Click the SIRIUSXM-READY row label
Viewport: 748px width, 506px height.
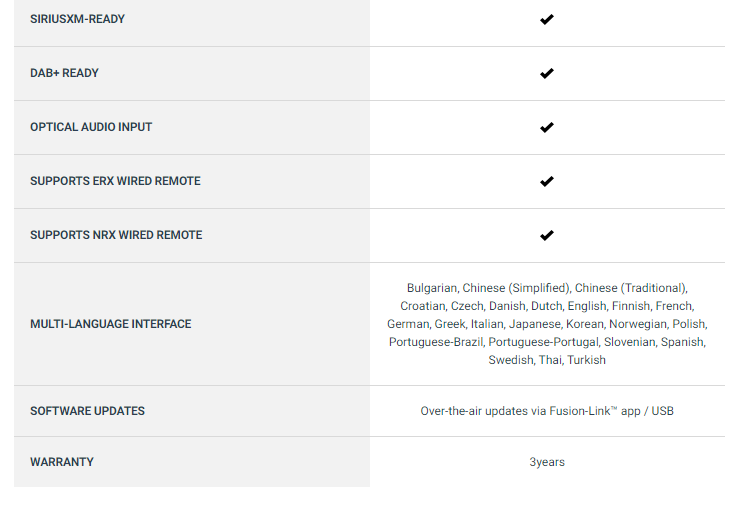point(77,19)
